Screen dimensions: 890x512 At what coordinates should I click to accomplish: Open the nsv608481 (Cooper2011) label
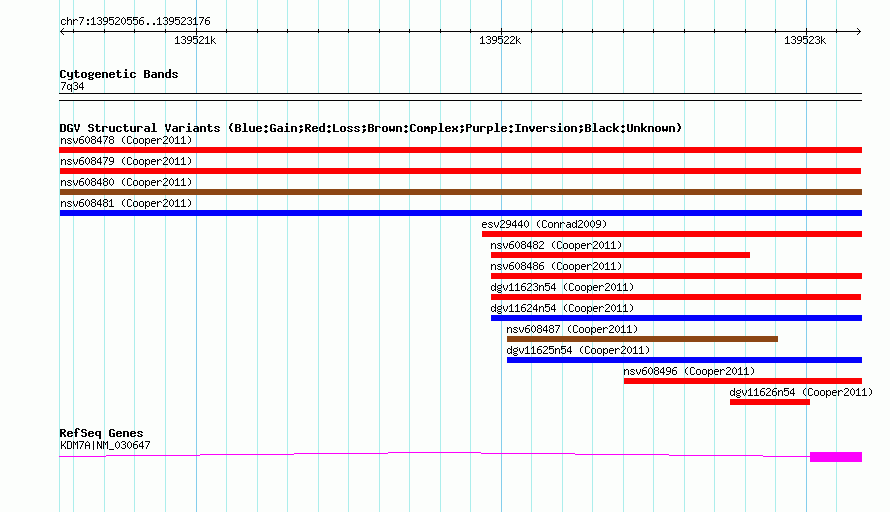[126, 203]
